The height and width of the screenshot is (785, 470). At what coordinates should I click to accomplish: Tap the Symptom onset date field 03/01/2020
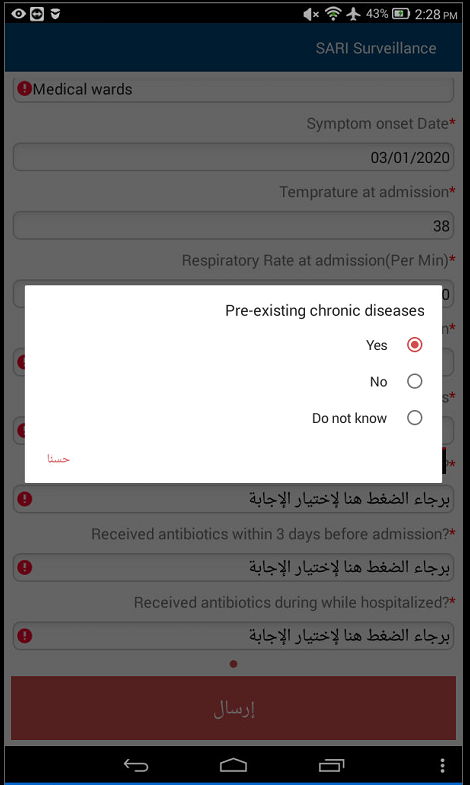click(x=233, y=157)
